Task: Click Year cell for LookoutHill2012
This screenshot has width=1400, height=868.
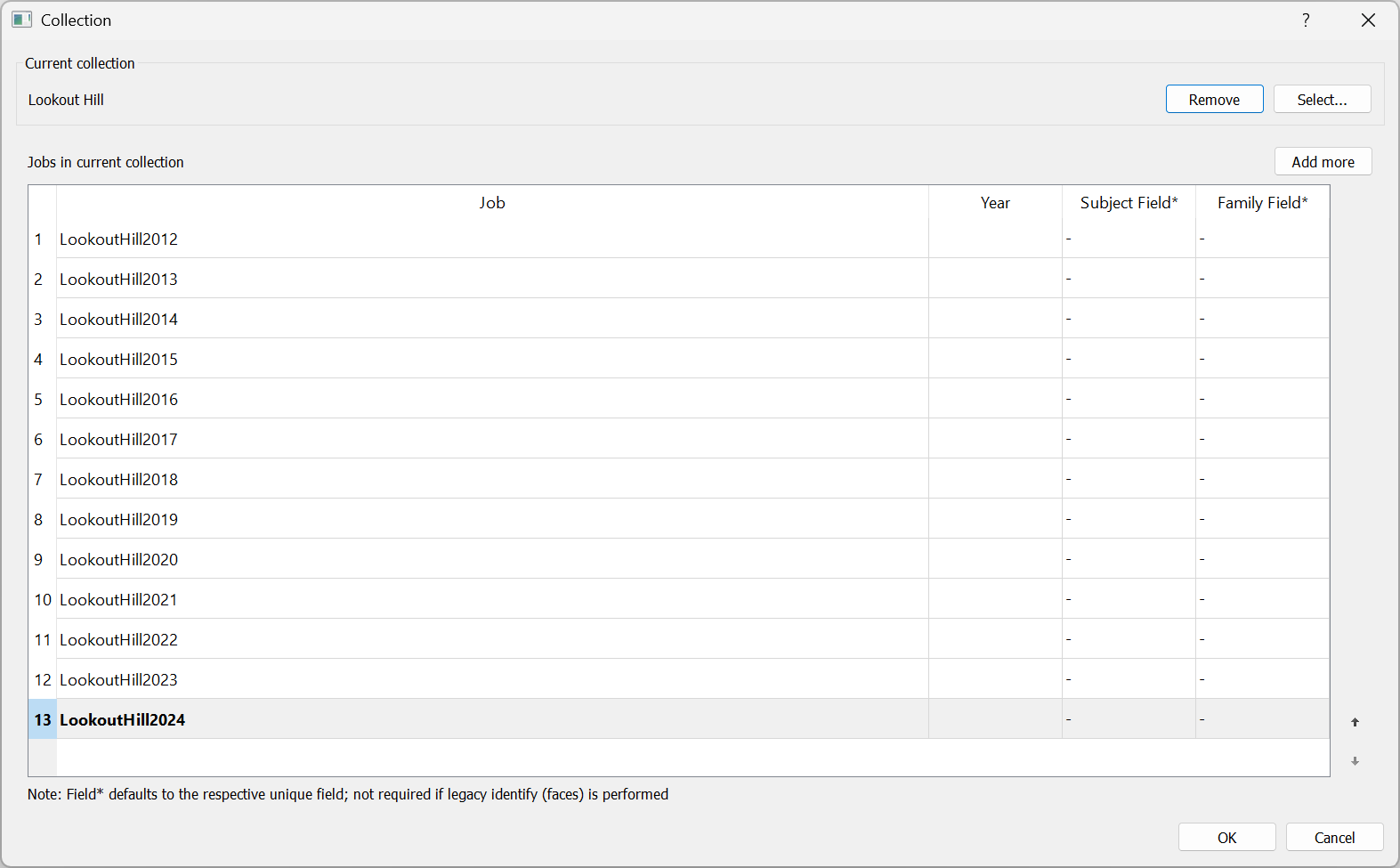Action: click(x=995, y=239)
